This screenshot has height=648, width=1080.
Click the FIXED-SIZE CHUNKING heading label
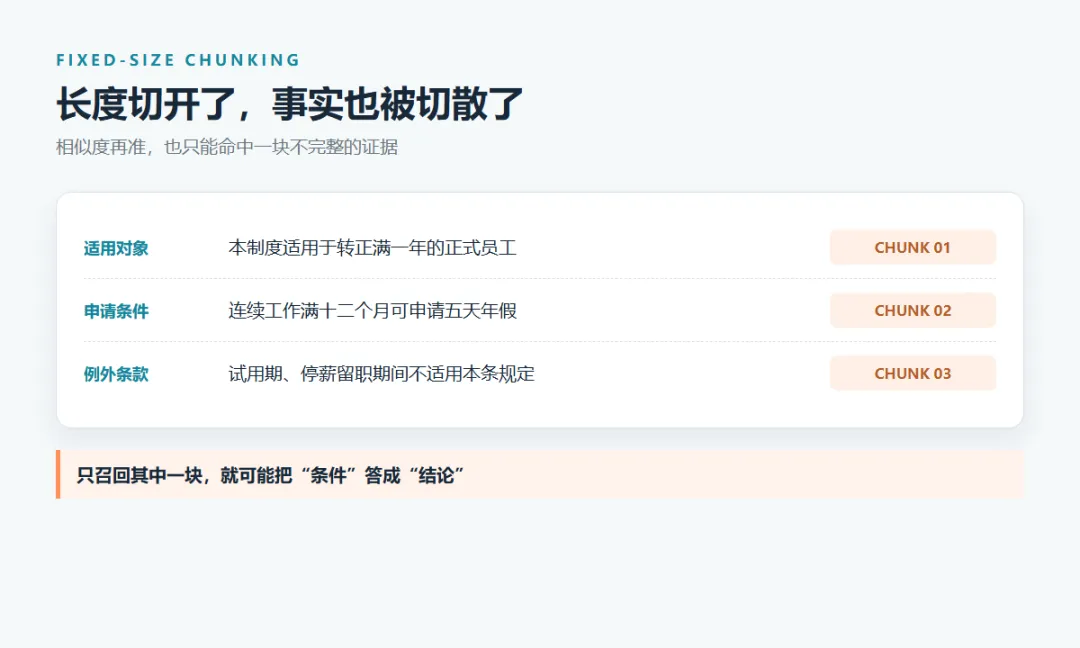pos(178,60)
